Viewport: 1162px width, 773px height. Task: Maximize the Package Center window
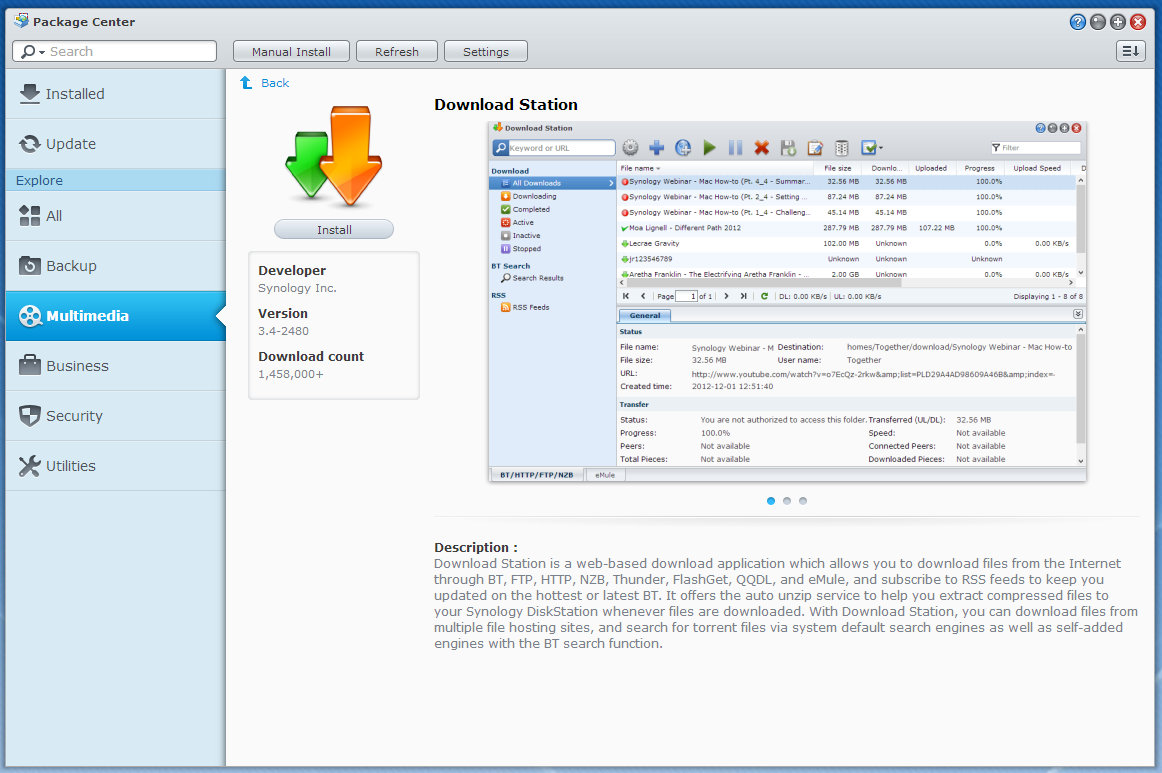[x=1118, y=22]
